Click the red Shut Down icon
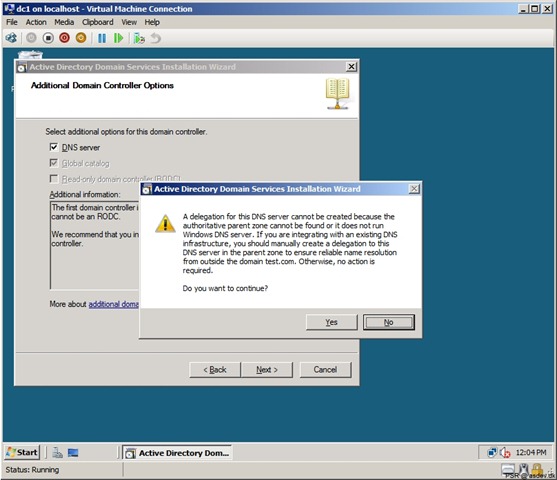 click(64, 38)
